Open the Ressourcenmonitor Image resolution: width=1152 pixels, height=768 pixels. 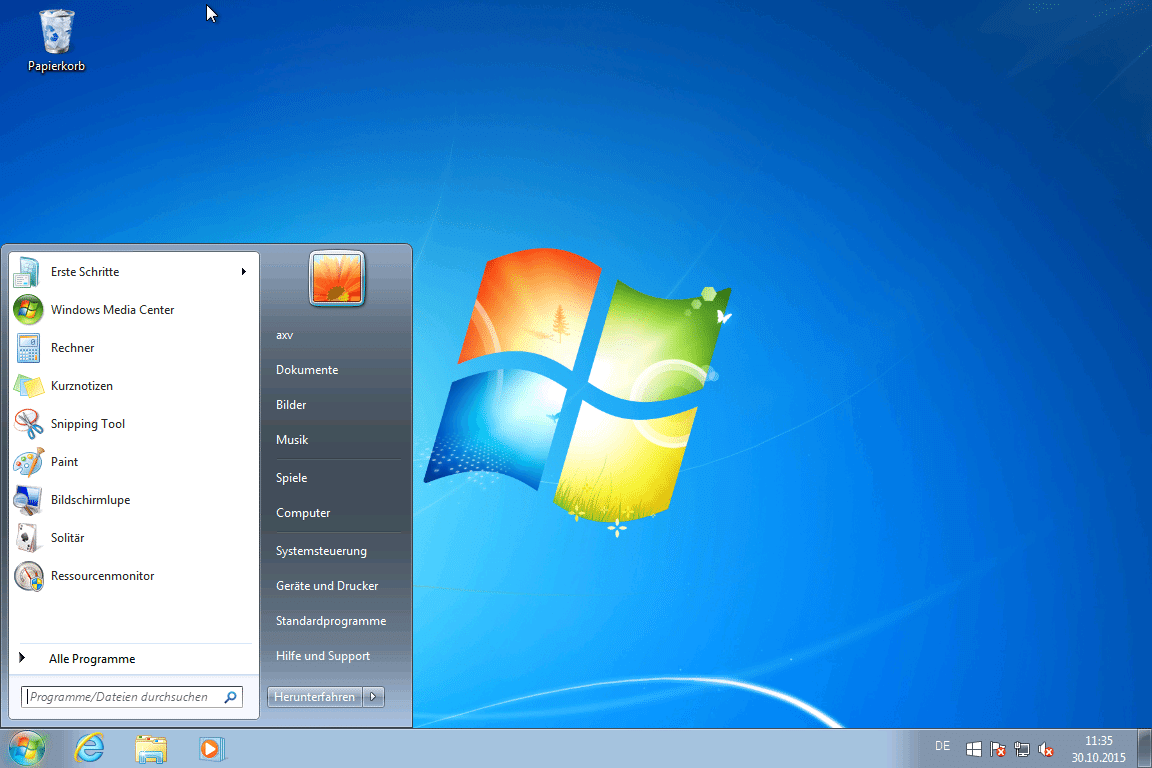point(100,575)
